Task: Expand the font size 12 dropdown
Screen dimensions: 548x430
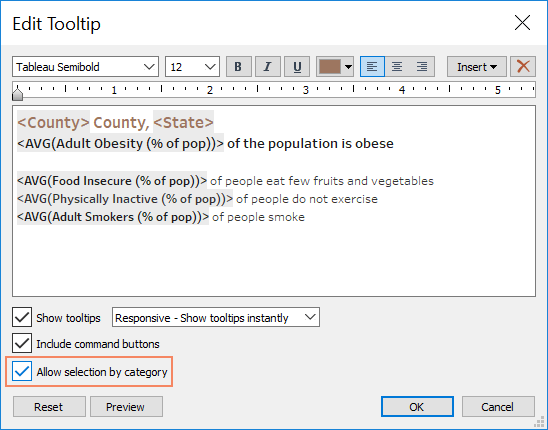Action: [x=192, y=66]
